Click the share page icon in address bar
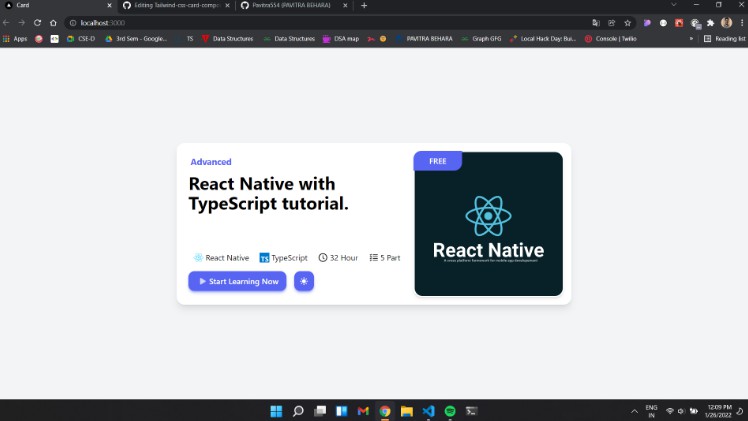Screen dimensions: 748x421 [612, 22]
